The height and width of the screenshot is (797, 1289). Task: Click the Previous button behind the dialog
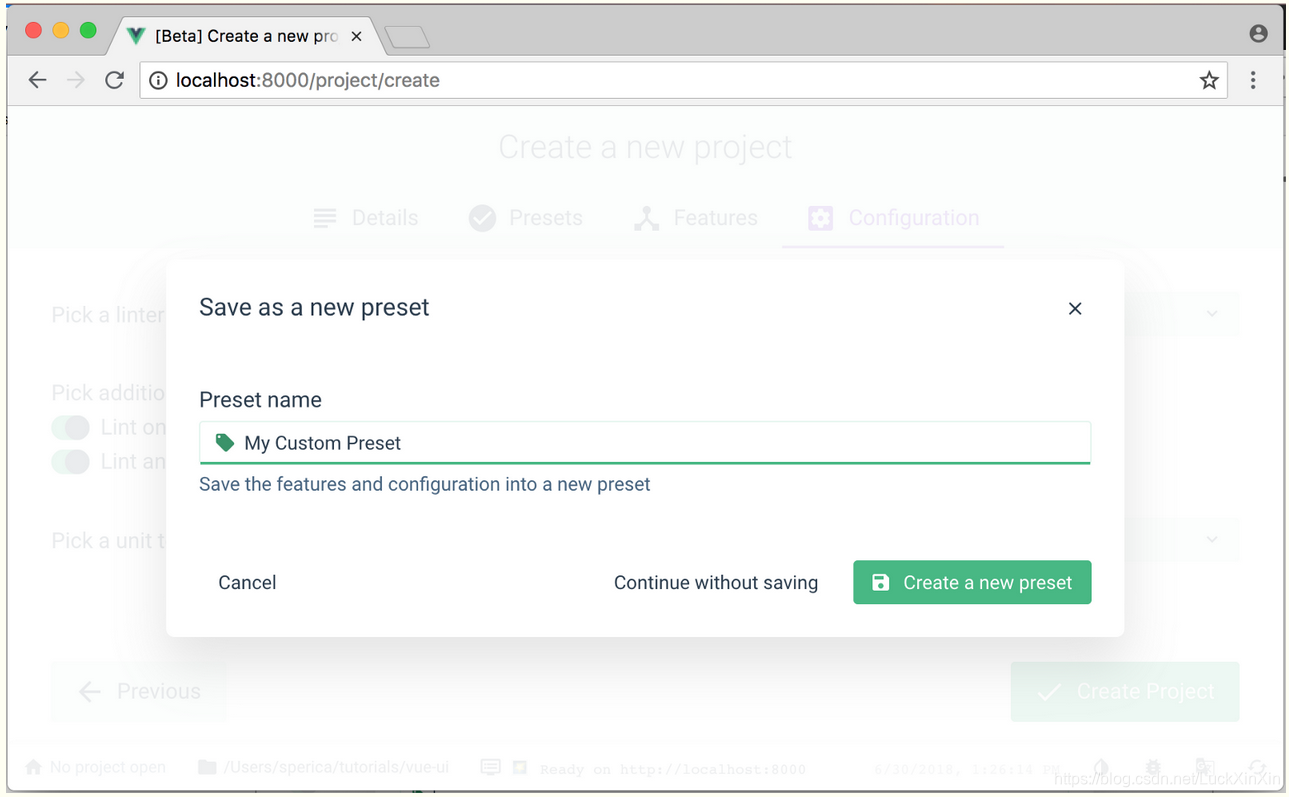[139, 692]
